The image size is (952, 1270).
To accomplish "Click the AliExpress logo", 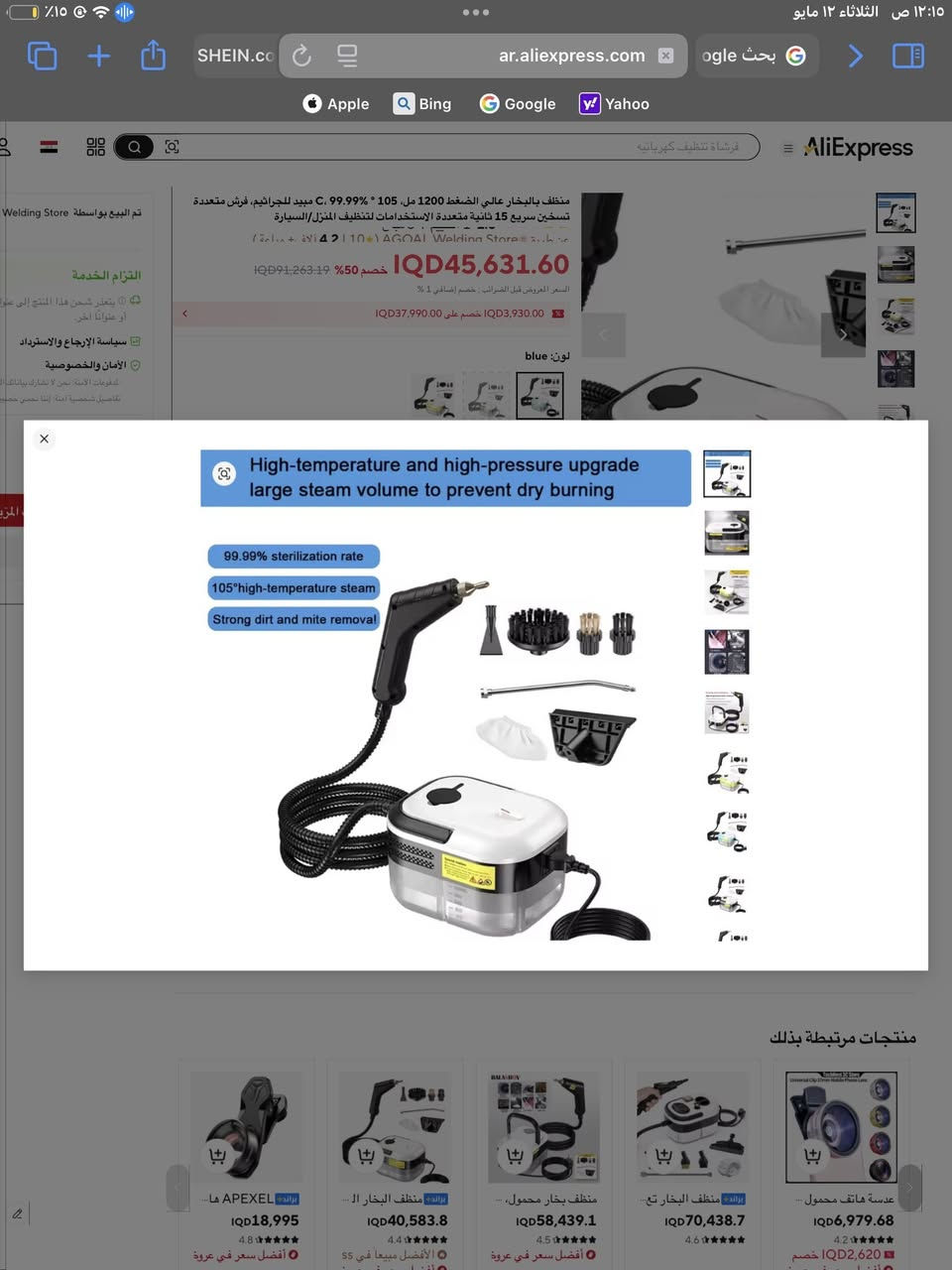I will pos(858,148).
